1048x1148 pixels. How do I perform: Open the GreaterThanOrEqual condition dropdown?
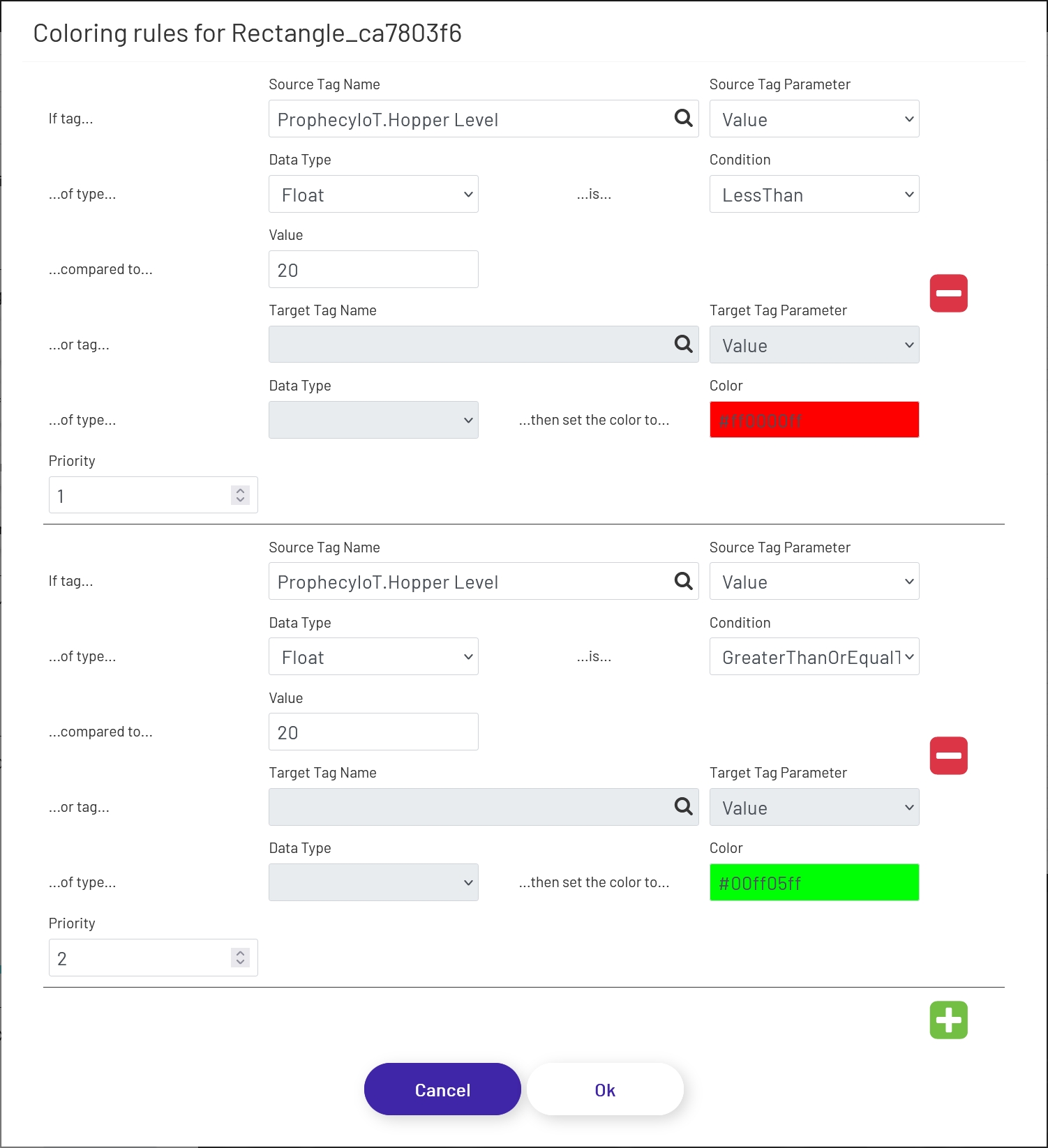click(814, 657)
